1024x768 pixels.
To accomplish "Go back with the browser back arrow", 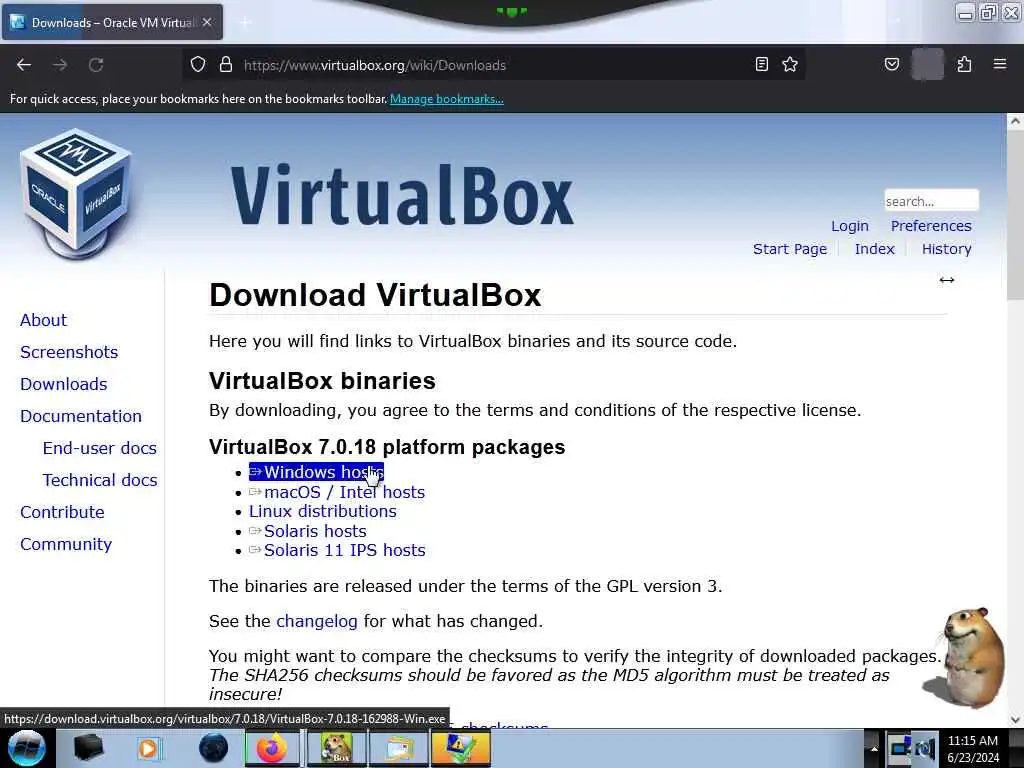I will coord(24,65).
